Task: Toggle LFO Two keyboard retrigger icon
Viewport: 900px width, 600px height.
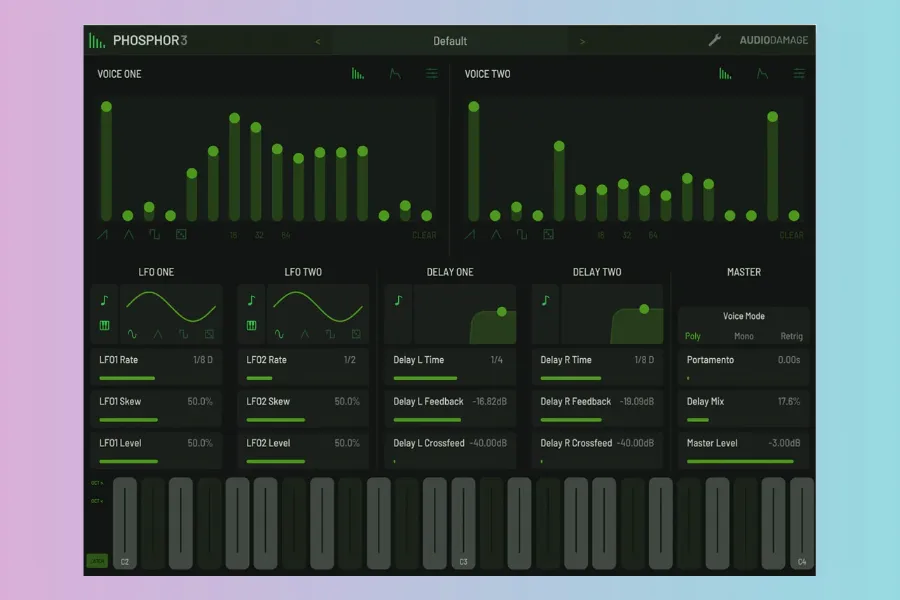Action: (251, 326)
